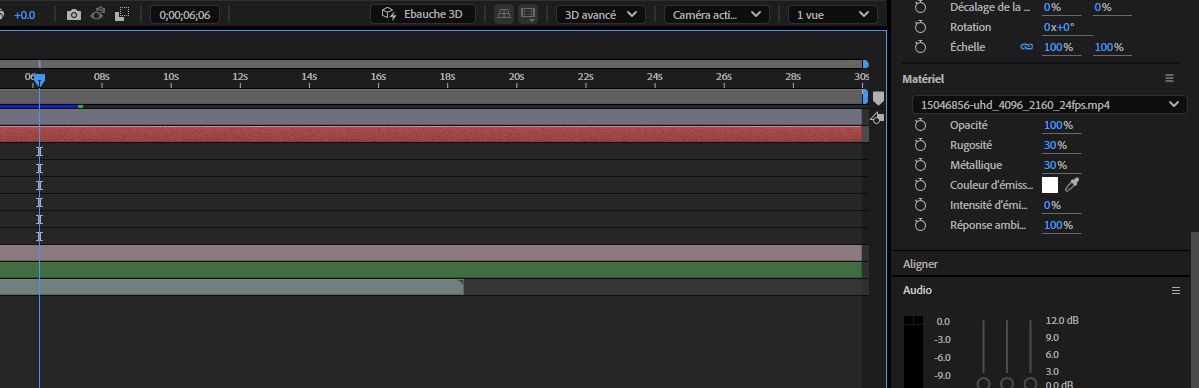Open the Caméra active dropdown
This screenshot has width=1199, height=388.
click(716, 15)
